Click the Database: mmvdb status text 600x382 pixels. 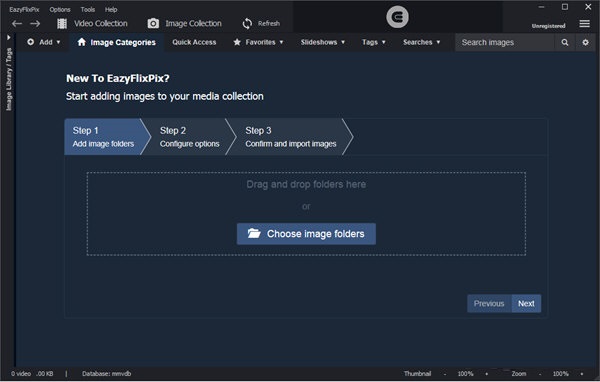pos(106,374)
